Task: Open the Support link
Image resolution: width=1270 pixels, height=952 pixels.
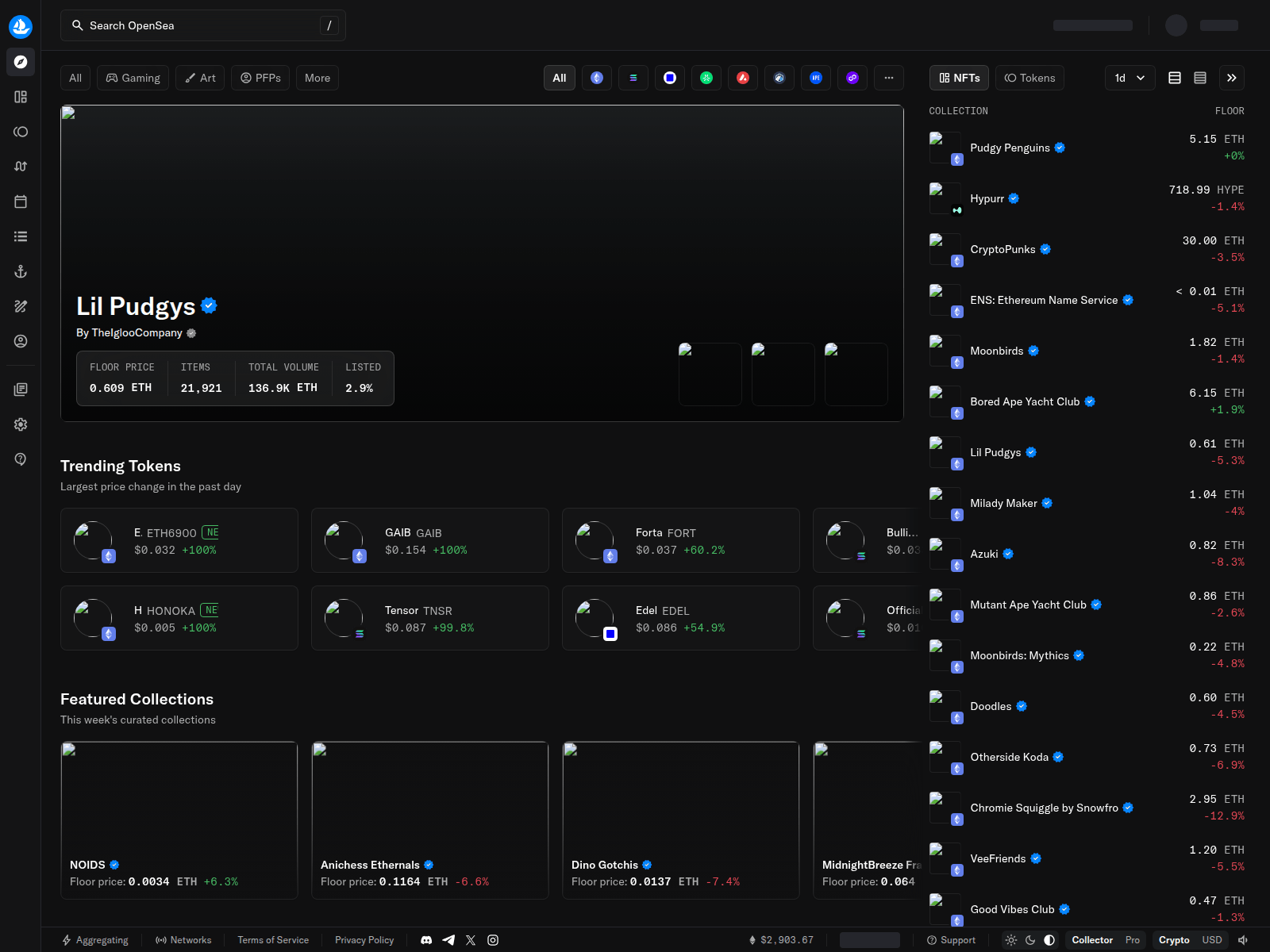Action: point(951,940)
